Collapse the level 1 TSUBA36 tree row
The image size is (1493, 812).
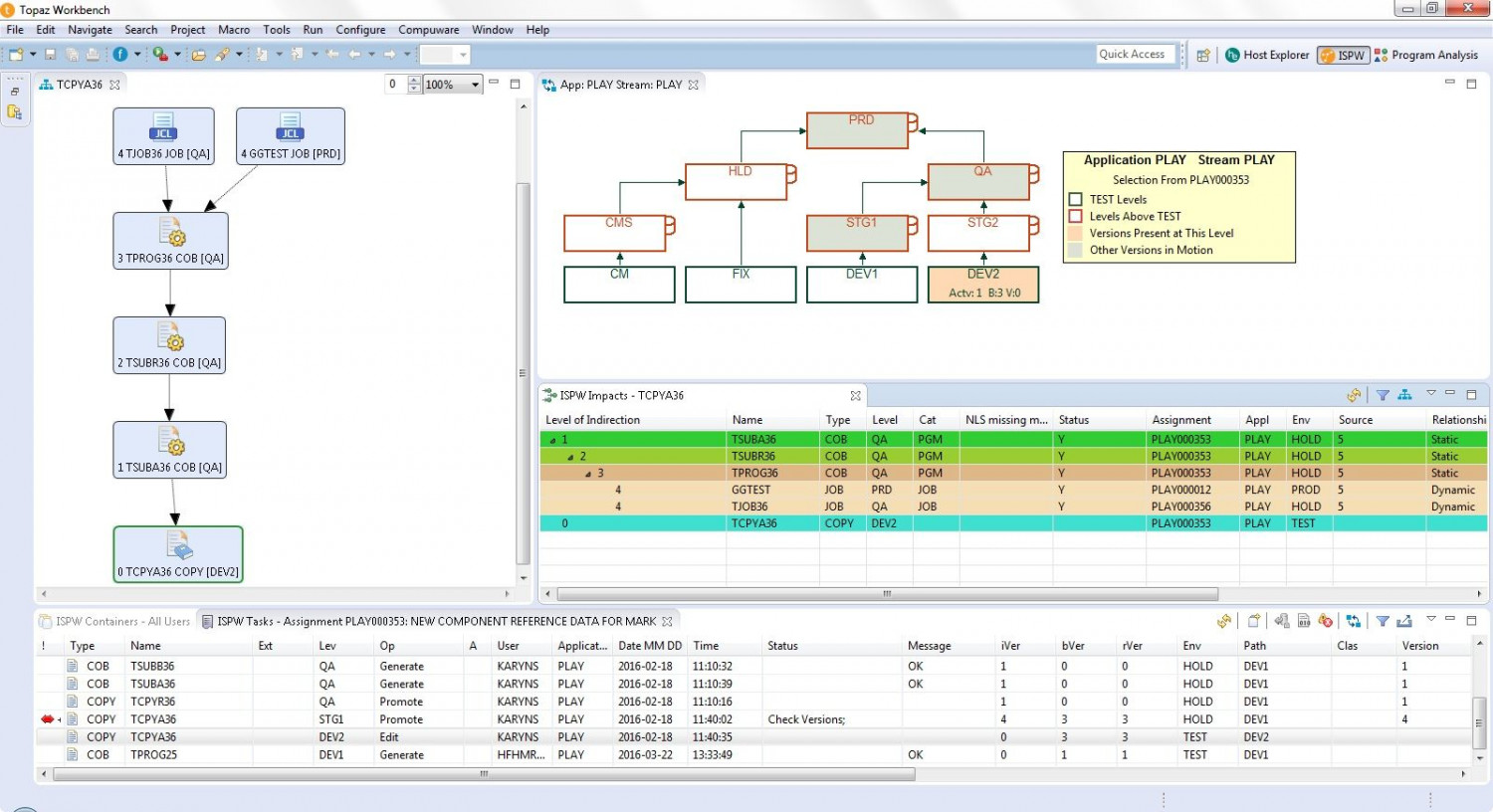(554, 439)
